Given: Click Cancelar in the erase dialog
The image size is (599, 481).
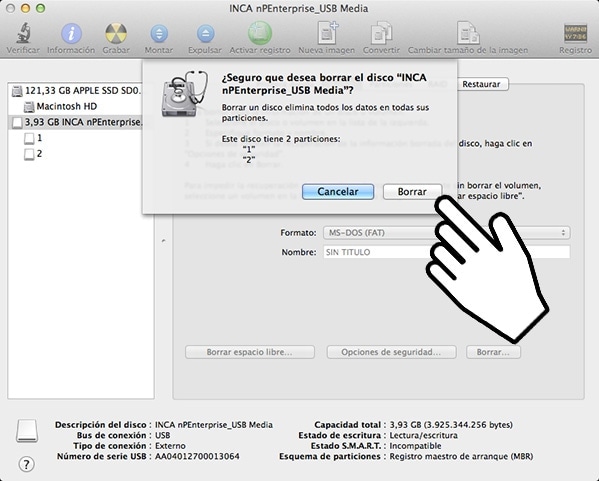Looking at the screenshot, I should point(338,191).
